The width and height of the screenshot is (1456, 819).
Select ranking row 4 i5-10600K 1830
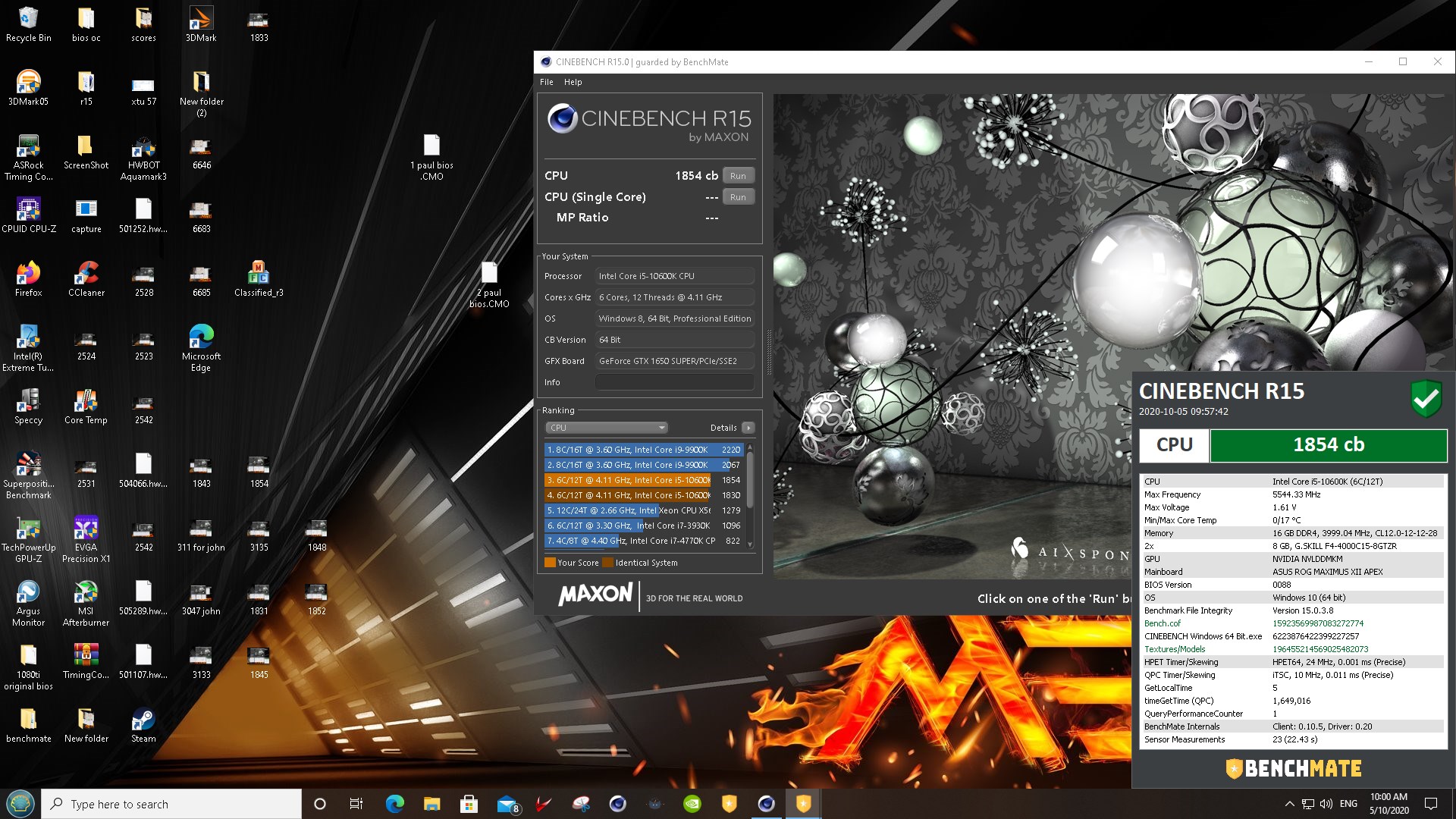click(x=644, y=495)
